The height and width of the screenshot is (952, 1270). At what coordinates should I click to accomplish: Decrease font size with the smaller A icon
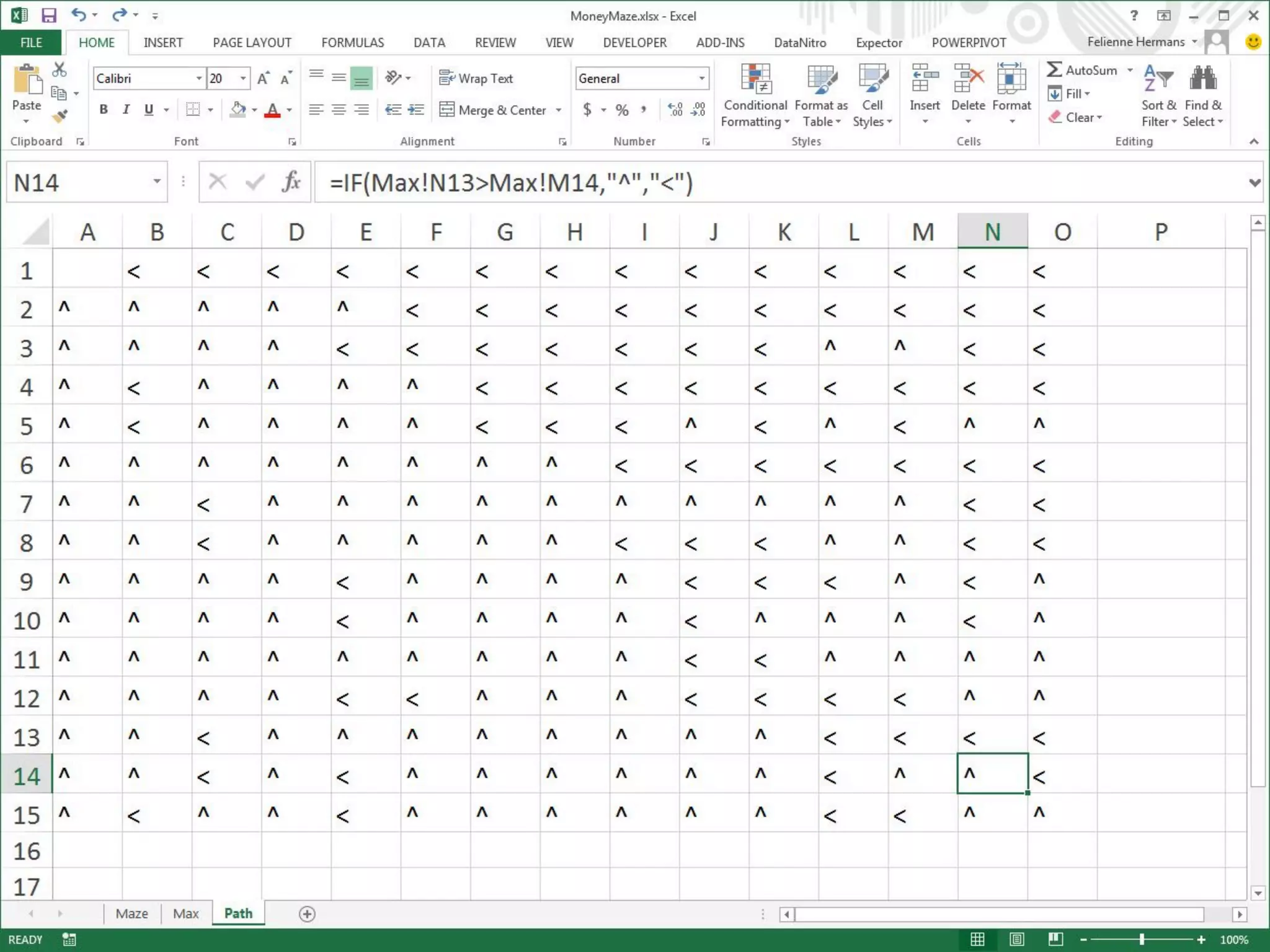pyautogui.click(x=286, y=78)
